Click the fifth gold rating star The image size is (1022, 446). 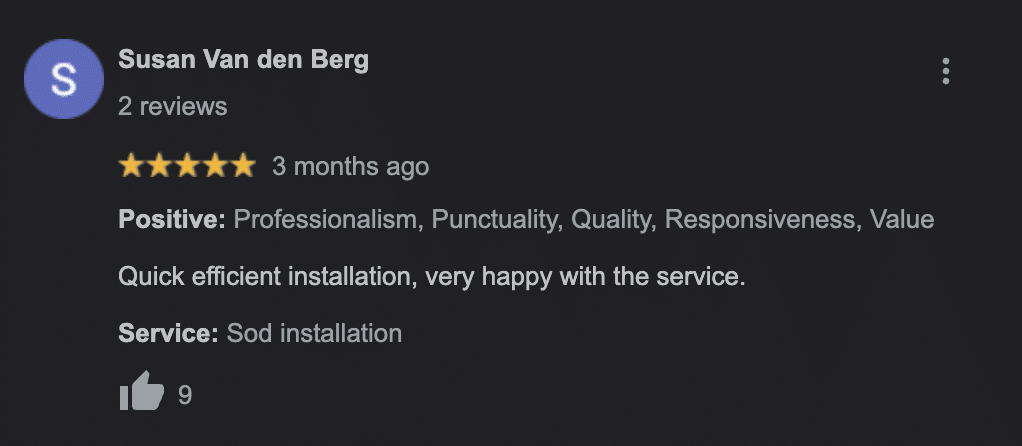243,166
